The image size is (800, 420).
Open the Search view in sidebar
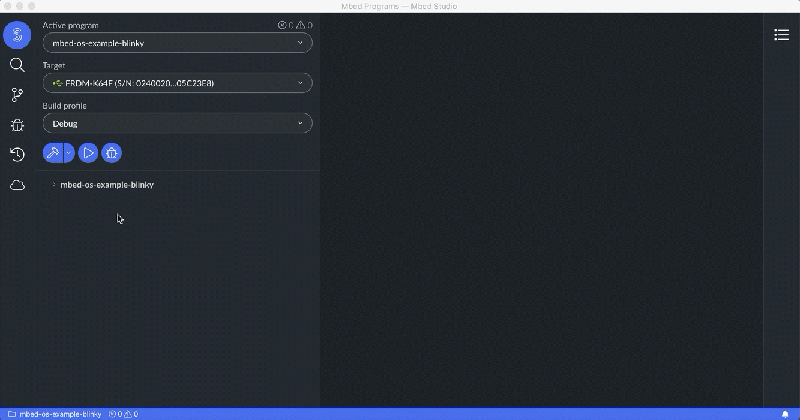(17, 65)
